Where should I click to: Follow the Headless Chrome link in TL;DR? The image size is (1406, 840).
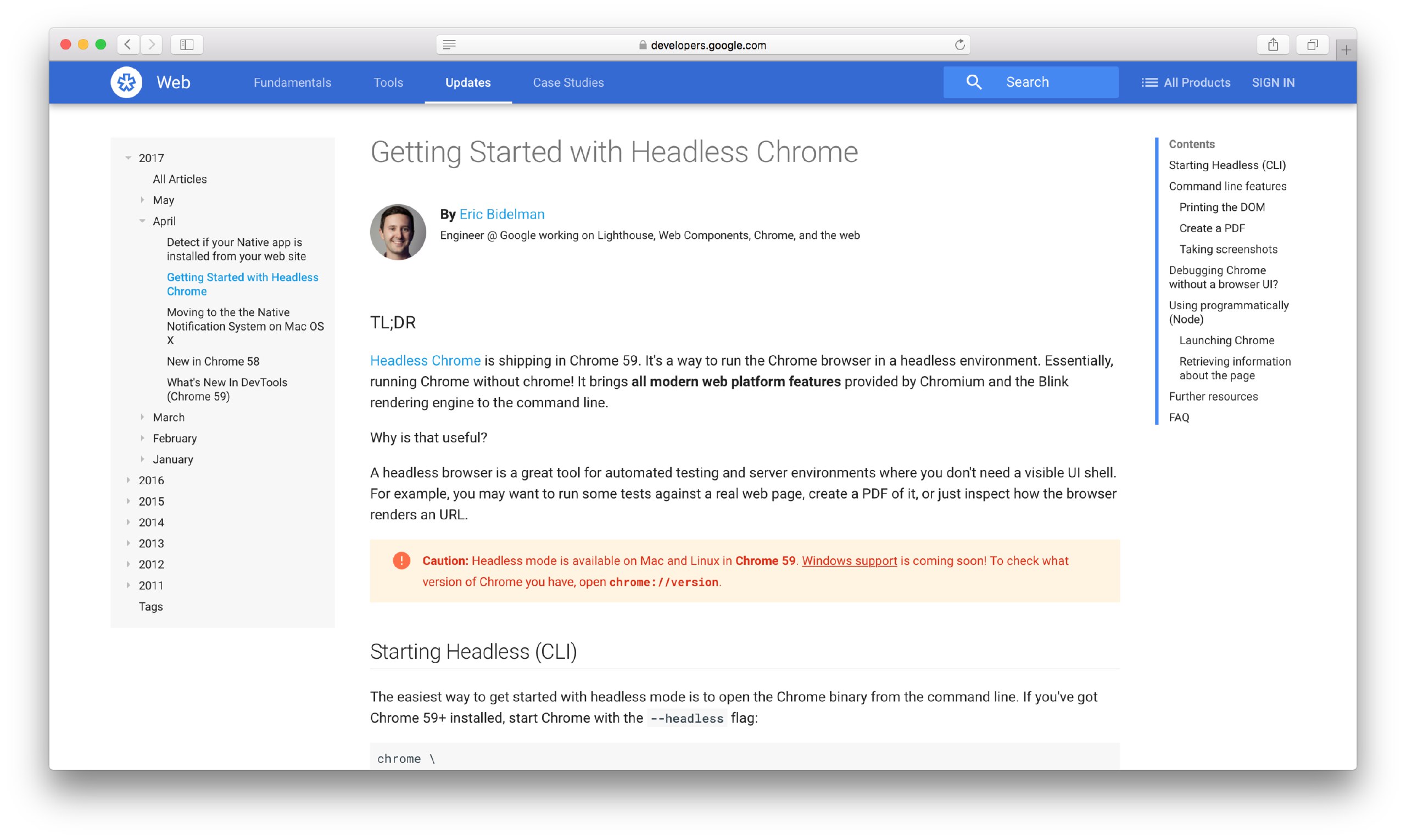(x=425, y=361)
